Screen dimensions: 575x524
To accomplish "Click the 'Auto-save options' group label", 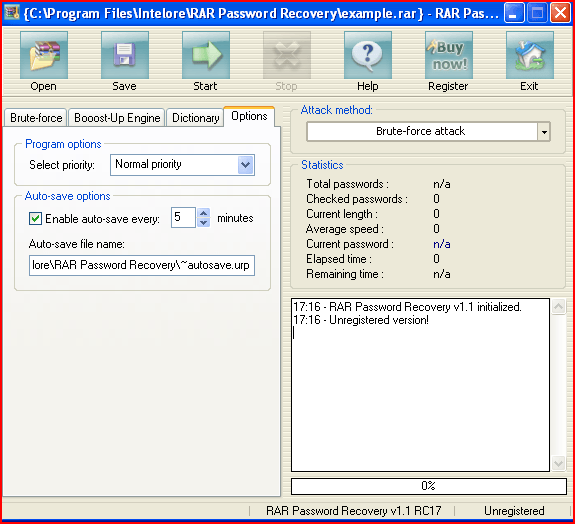I will point(67,196).
